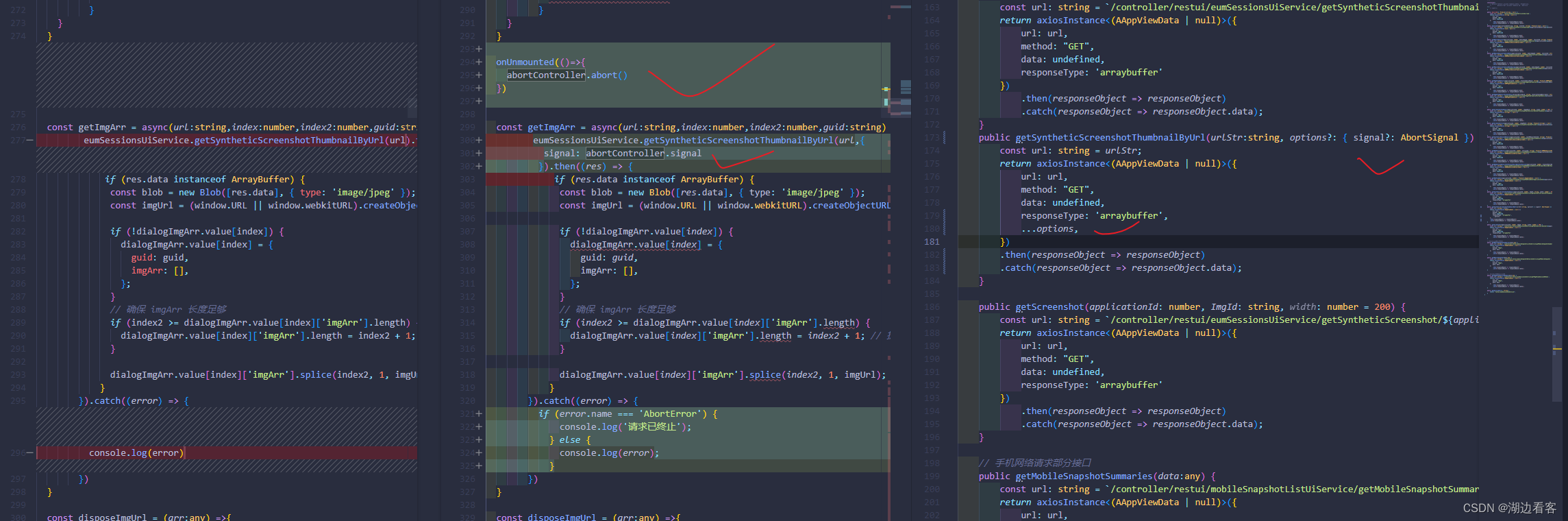Click the plus marker beside added line 295
The height and width of the screenshot is (521, 1568).
click(x=479, y=75)
